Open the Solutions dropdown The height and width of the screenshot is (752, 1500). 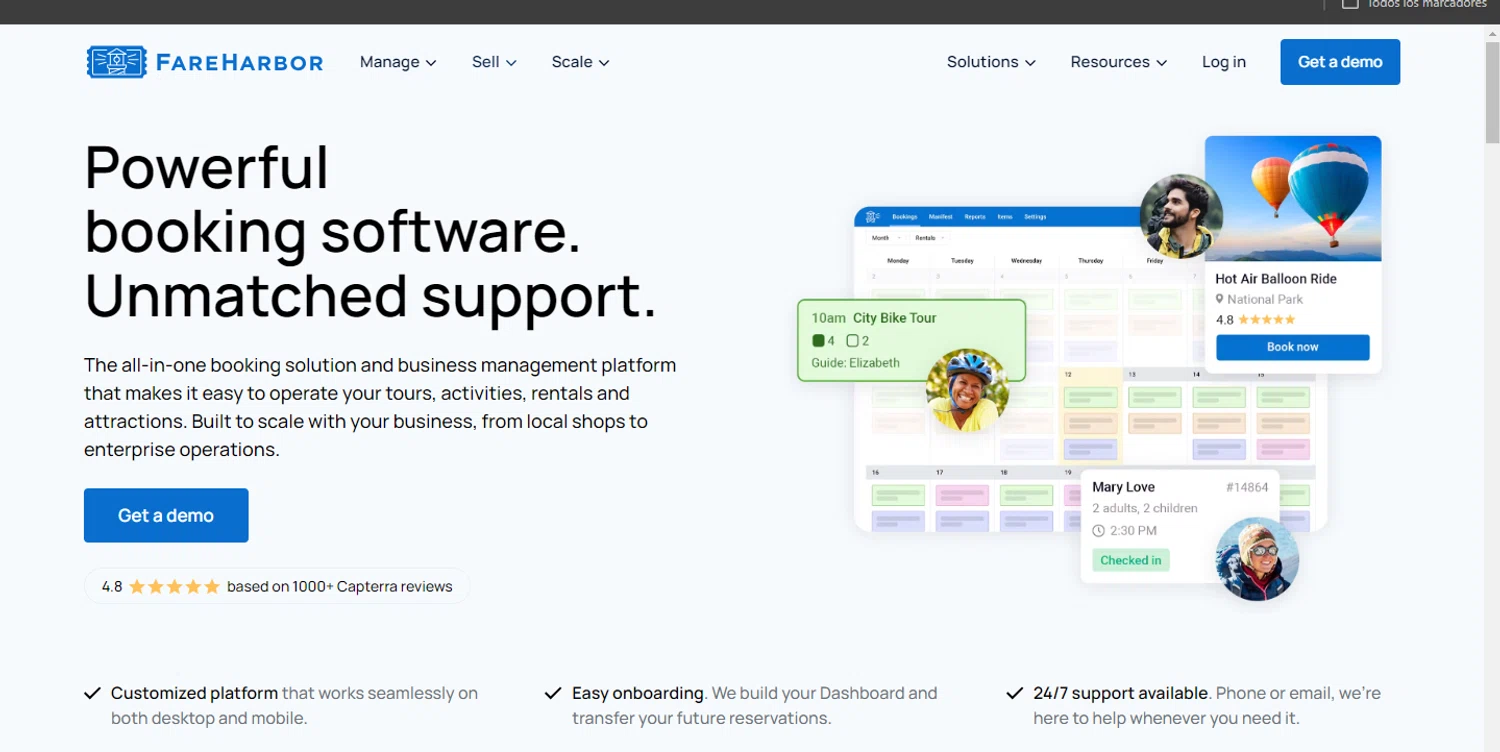991,62
